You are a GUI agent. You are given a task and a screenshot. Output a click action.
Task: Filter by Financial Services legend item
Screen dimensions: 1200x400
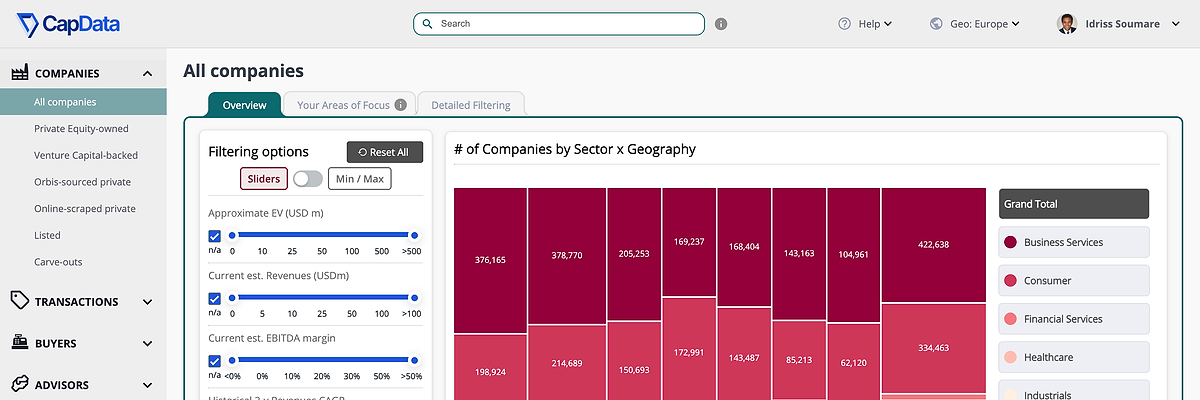(1074, 319)
